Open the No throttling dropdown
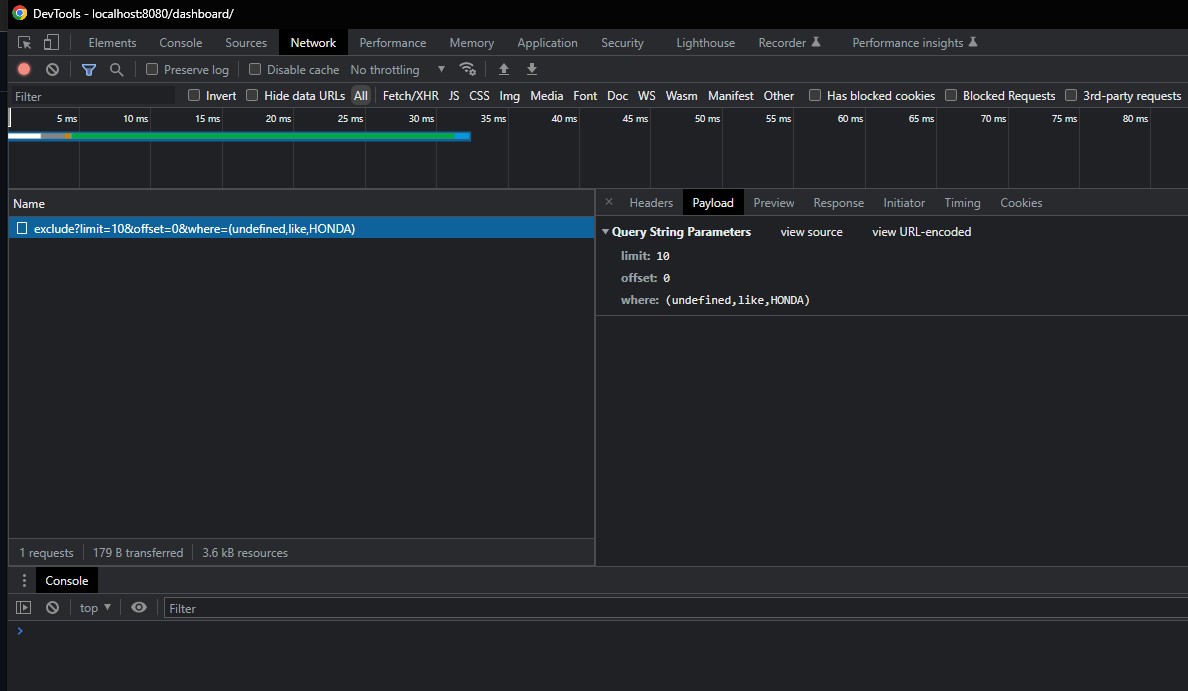1188x691 pixels. pyautogui.click(x=395, y=69)
